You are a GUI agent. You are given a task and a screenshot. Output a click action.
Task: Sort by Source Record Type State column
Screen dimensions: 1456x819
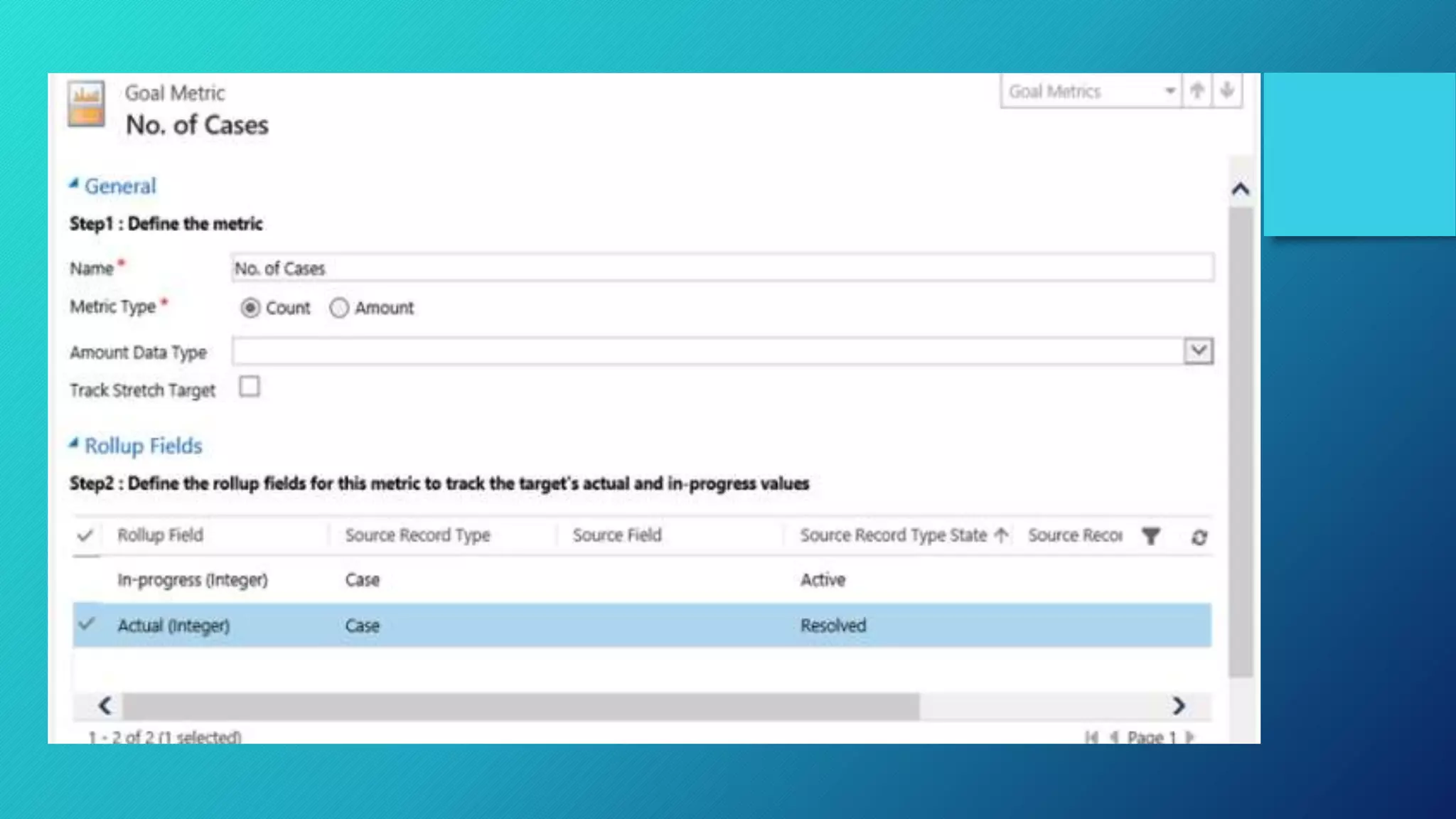[894, 535]
